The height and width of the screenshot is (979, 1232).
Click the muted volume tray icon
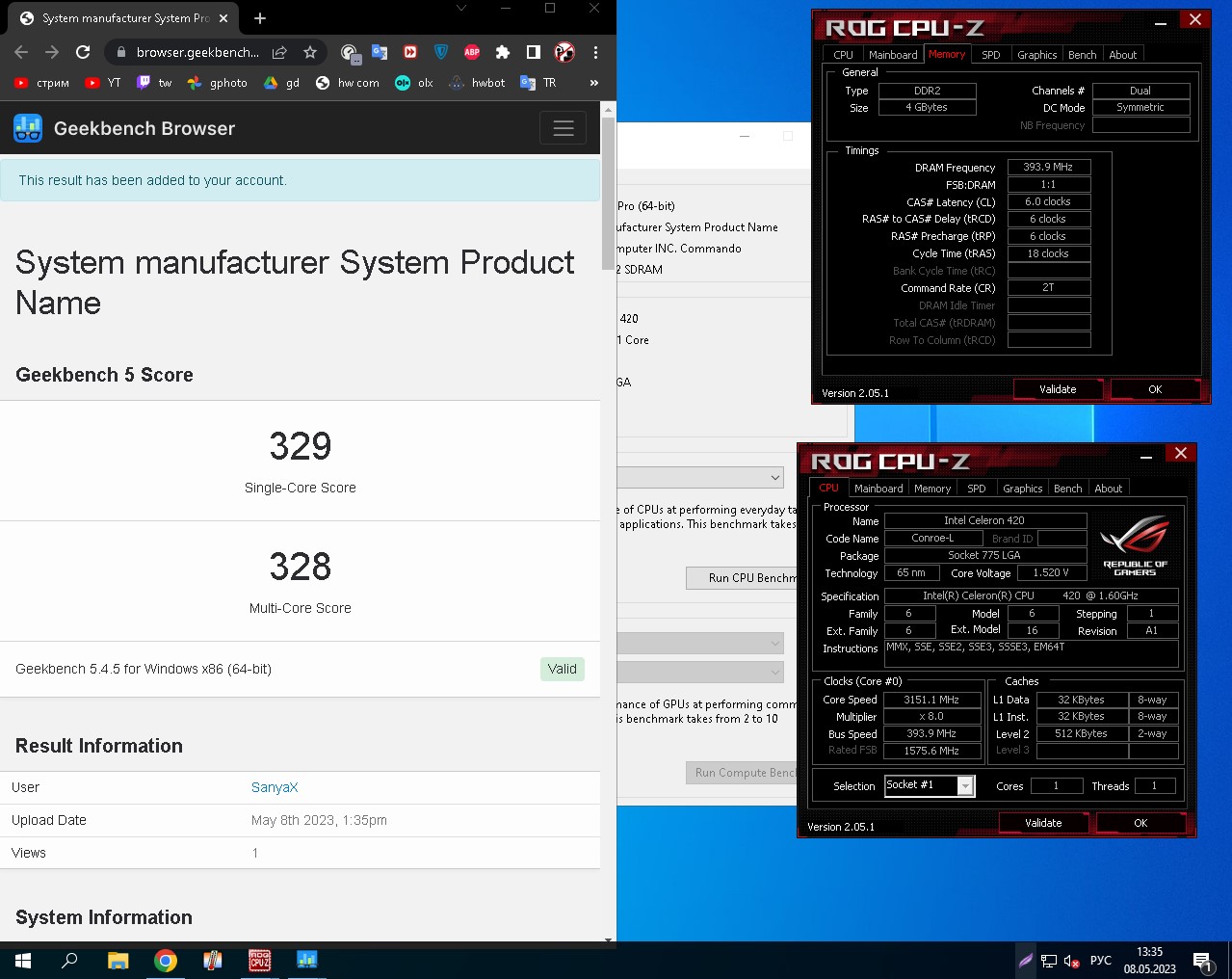click(1071, 961)
